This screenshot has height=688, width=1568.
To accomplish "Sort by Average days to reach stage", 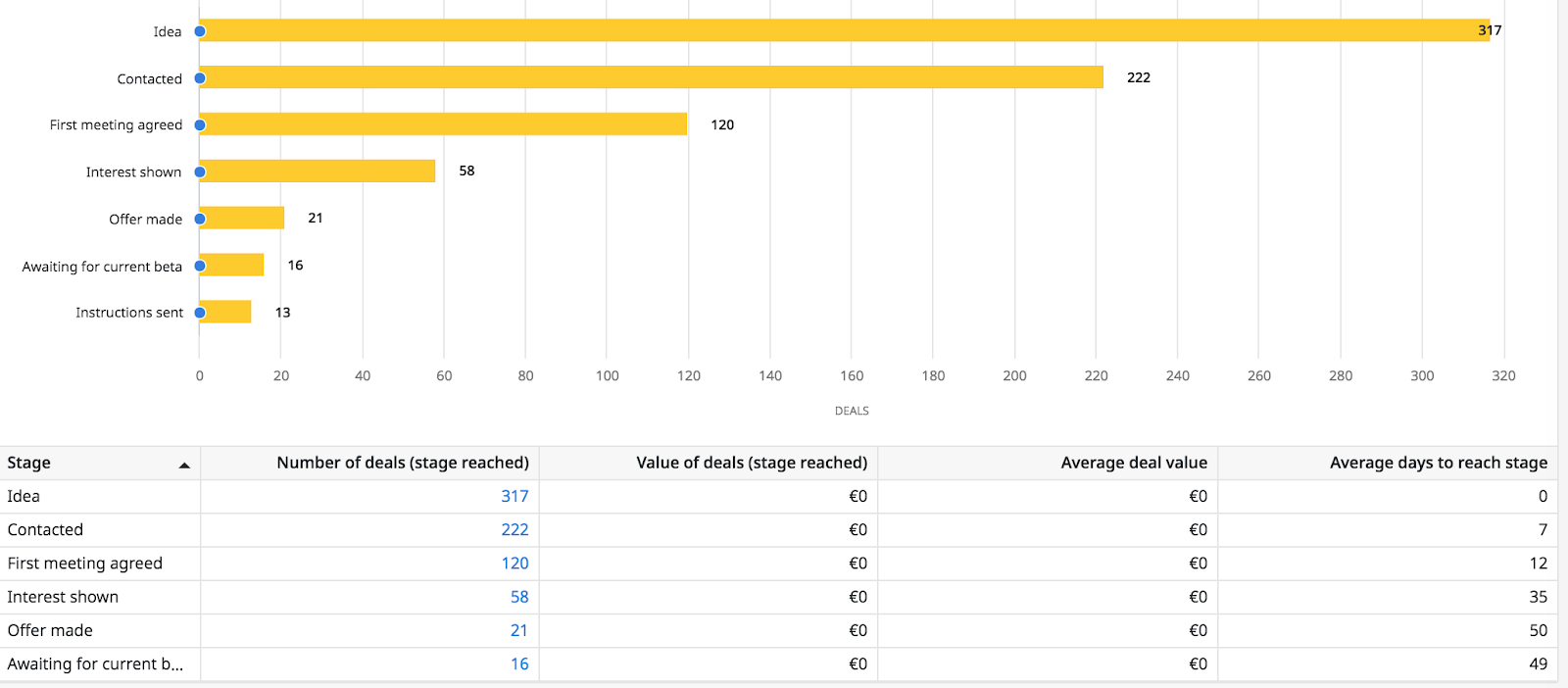I will (x=1438, y=463).
